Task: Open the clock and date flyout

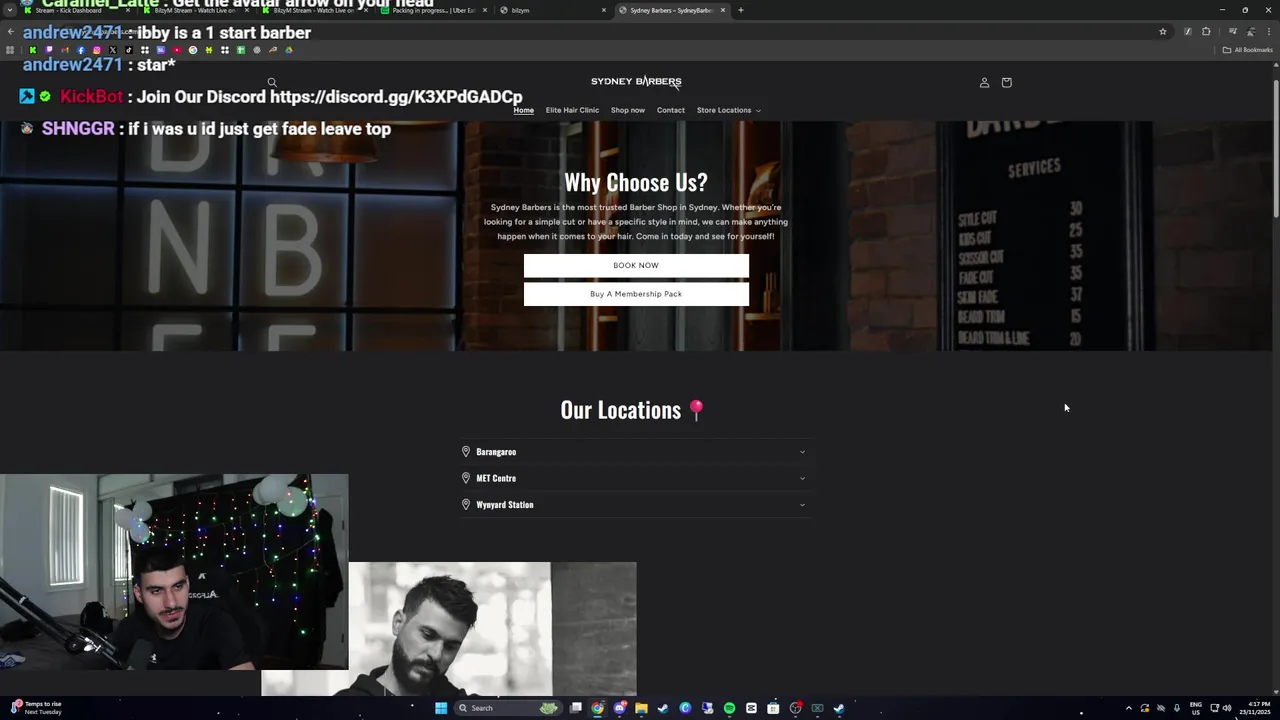Action: tap(1257, 708)
